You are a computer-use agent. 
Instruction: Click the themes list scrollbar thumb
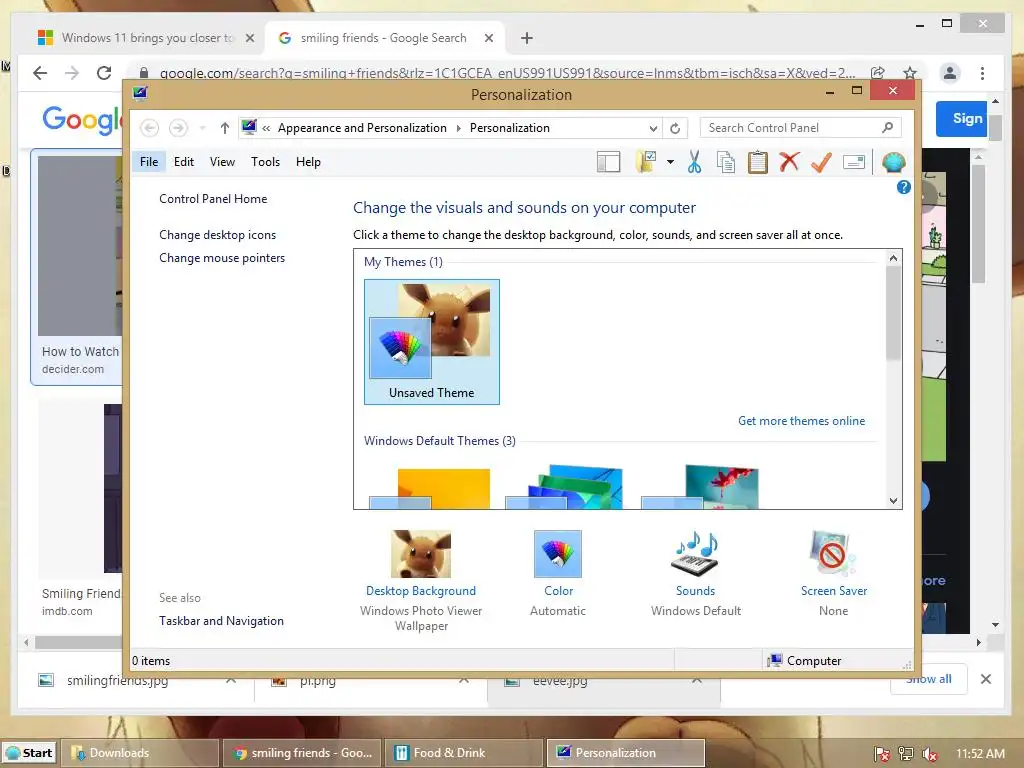[x=893, y=312]
